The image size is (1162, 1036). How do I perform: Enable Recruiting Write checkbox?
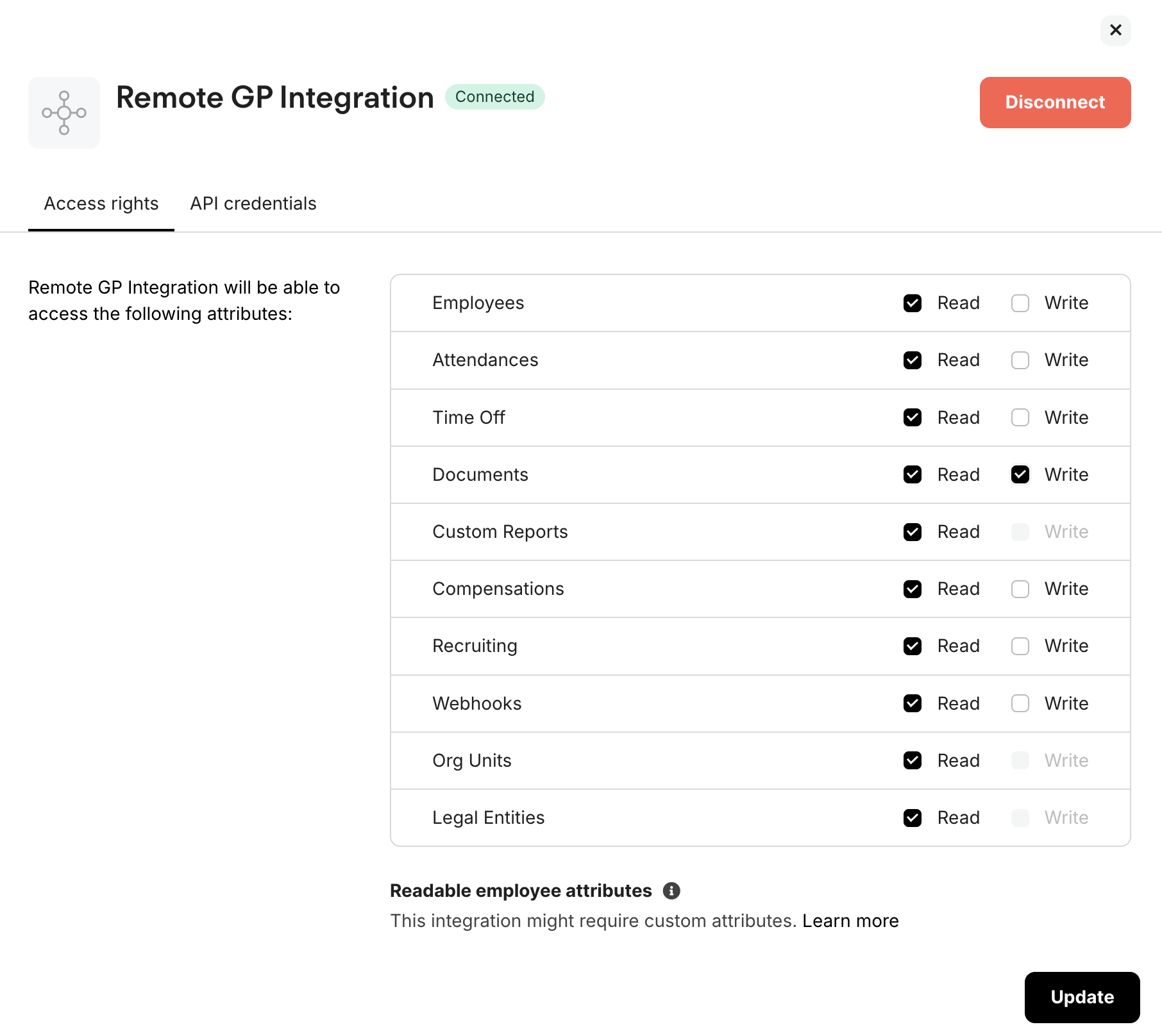[x=1020, y=646]
